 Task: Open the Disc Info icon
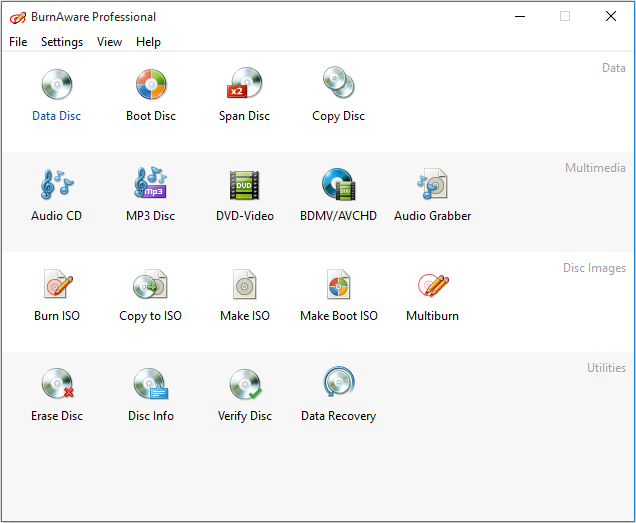pyautogui.click(x=151, y=384)
